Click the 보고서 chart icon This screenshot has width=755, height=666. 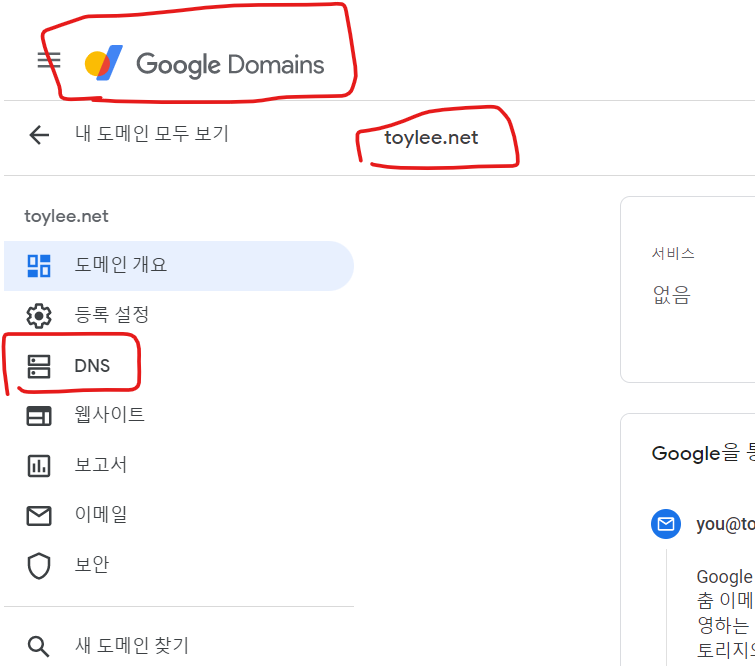coord(39,466)
